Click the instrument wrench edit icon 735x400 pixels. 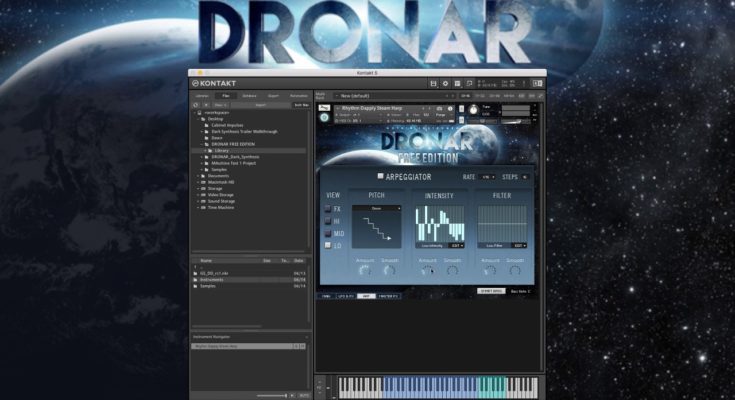point(325,107)
